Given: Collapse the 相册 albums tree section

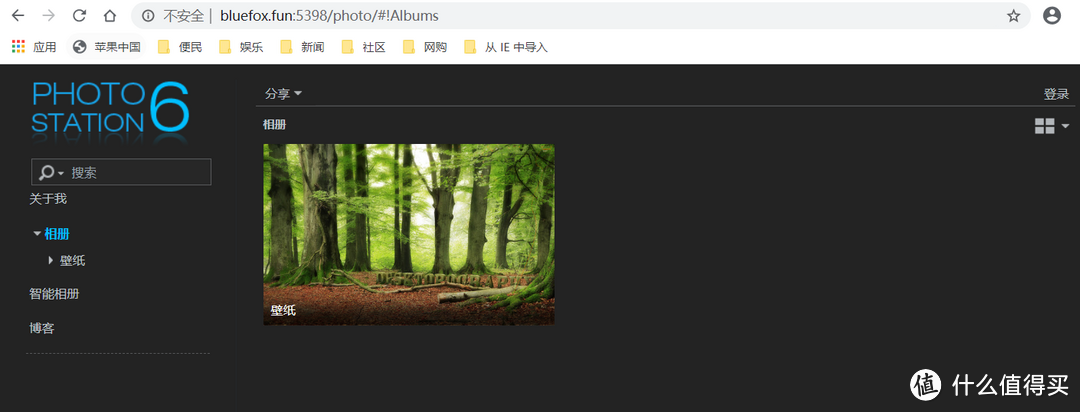Looking at the screenshot, I should tap(37, 234).
